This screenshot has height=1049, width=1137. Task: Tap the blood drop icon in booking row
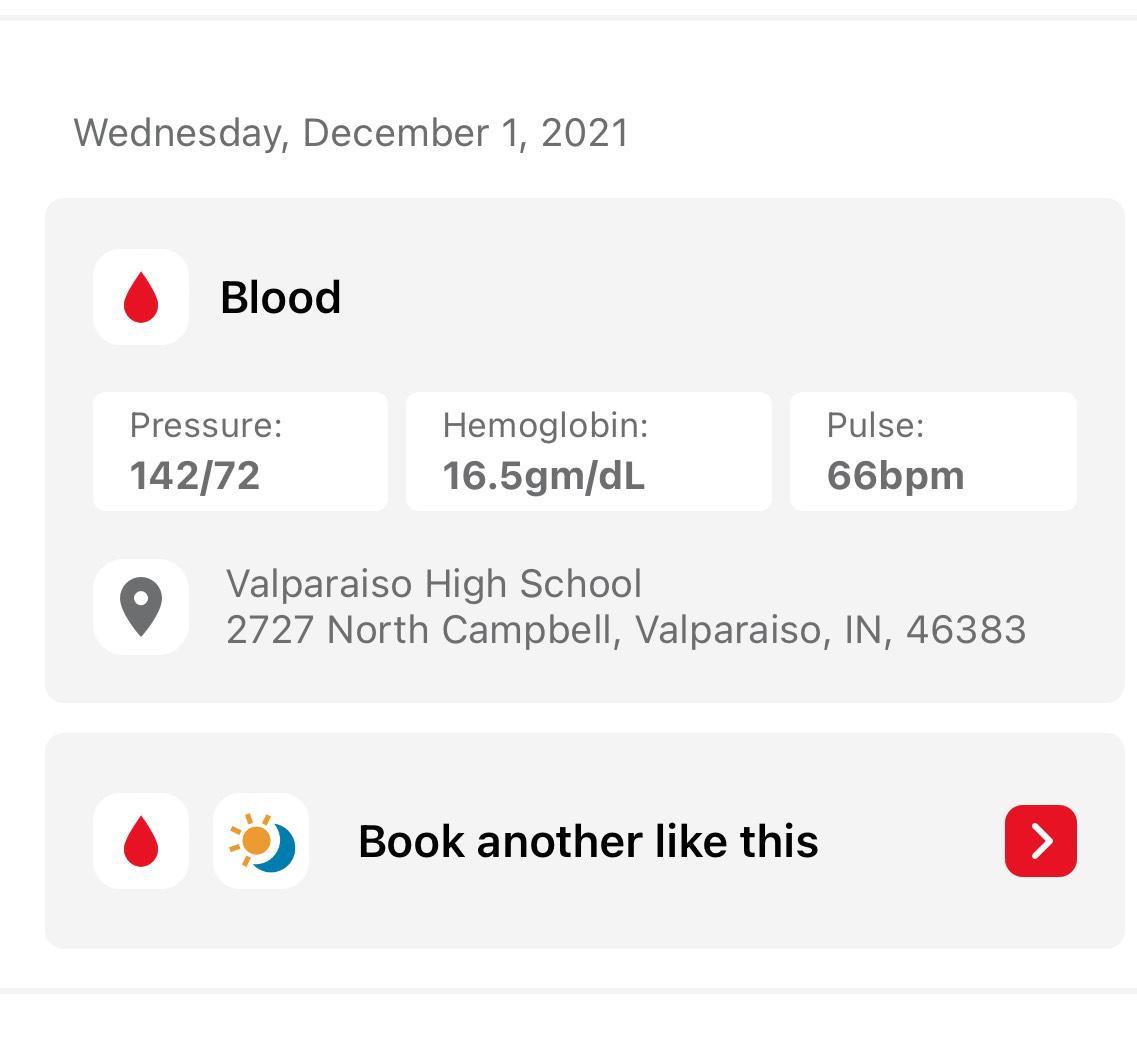[x=141, y=841]
